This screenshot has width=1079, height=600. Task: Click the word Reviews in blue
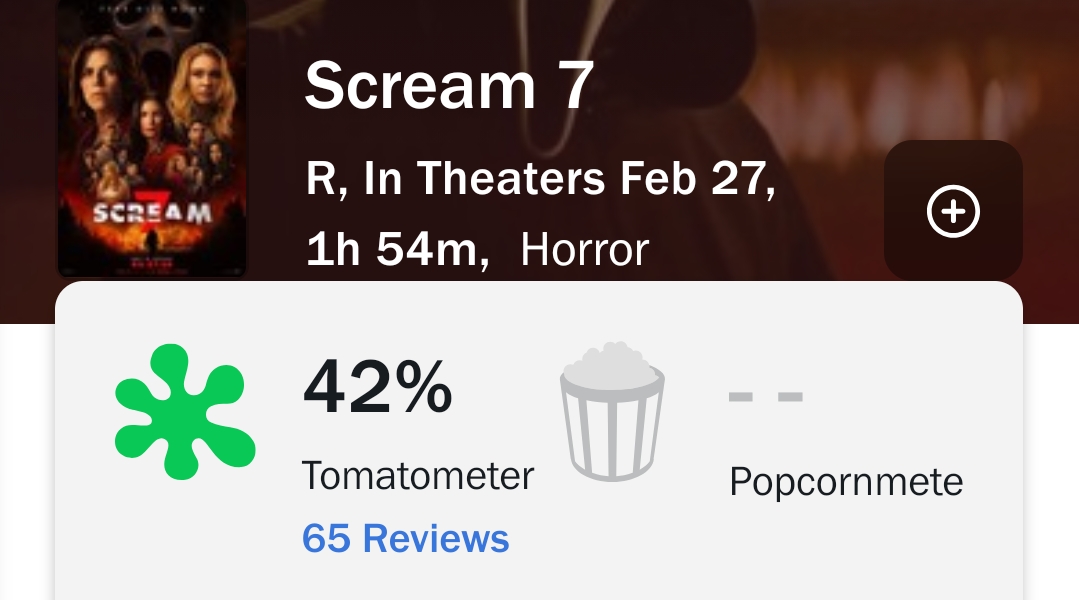435,538
